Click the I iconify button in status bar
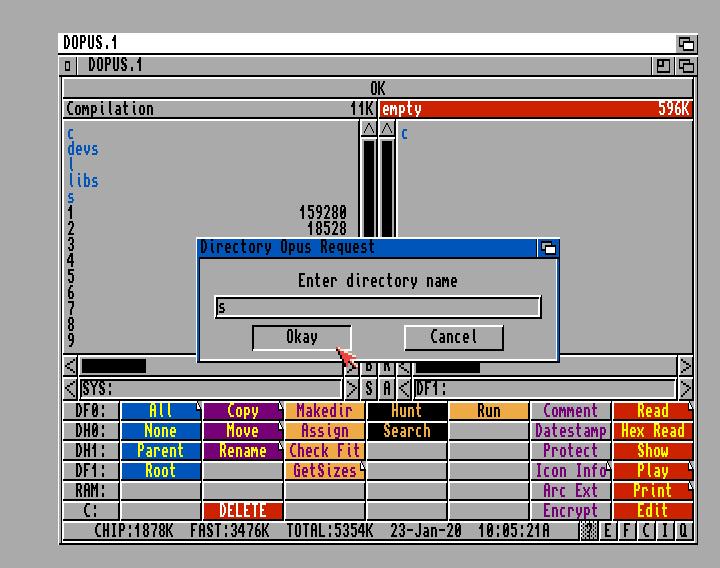This screenshot has width=720, height=568. point(665,531)
